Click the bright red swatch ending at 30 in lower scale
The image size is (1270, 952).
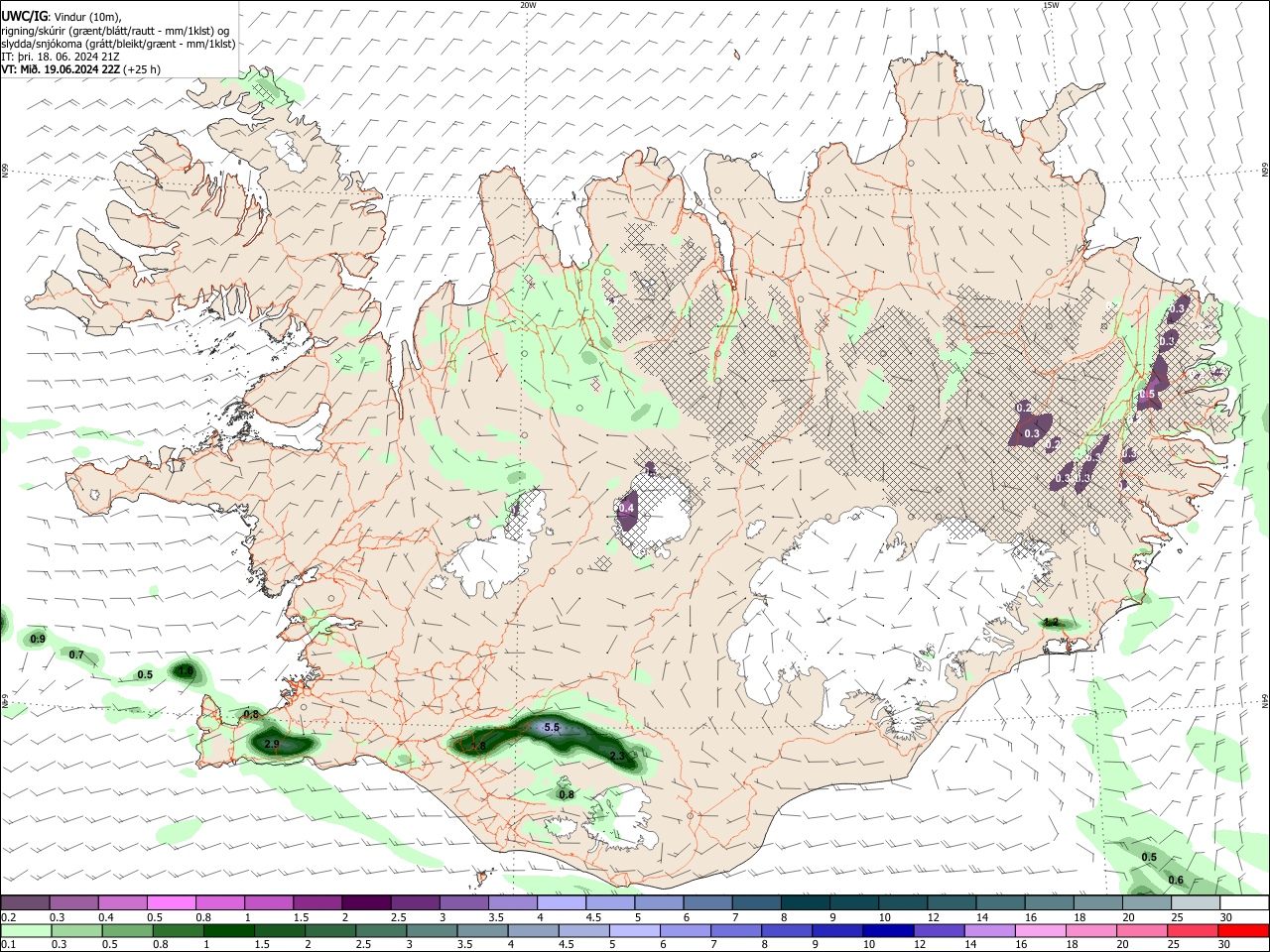point(1243,930)
